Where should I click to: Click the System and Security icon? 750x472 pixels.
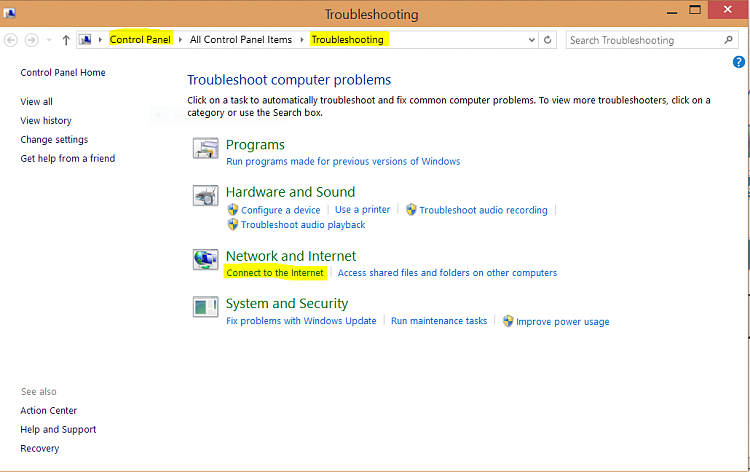[206, 307]
